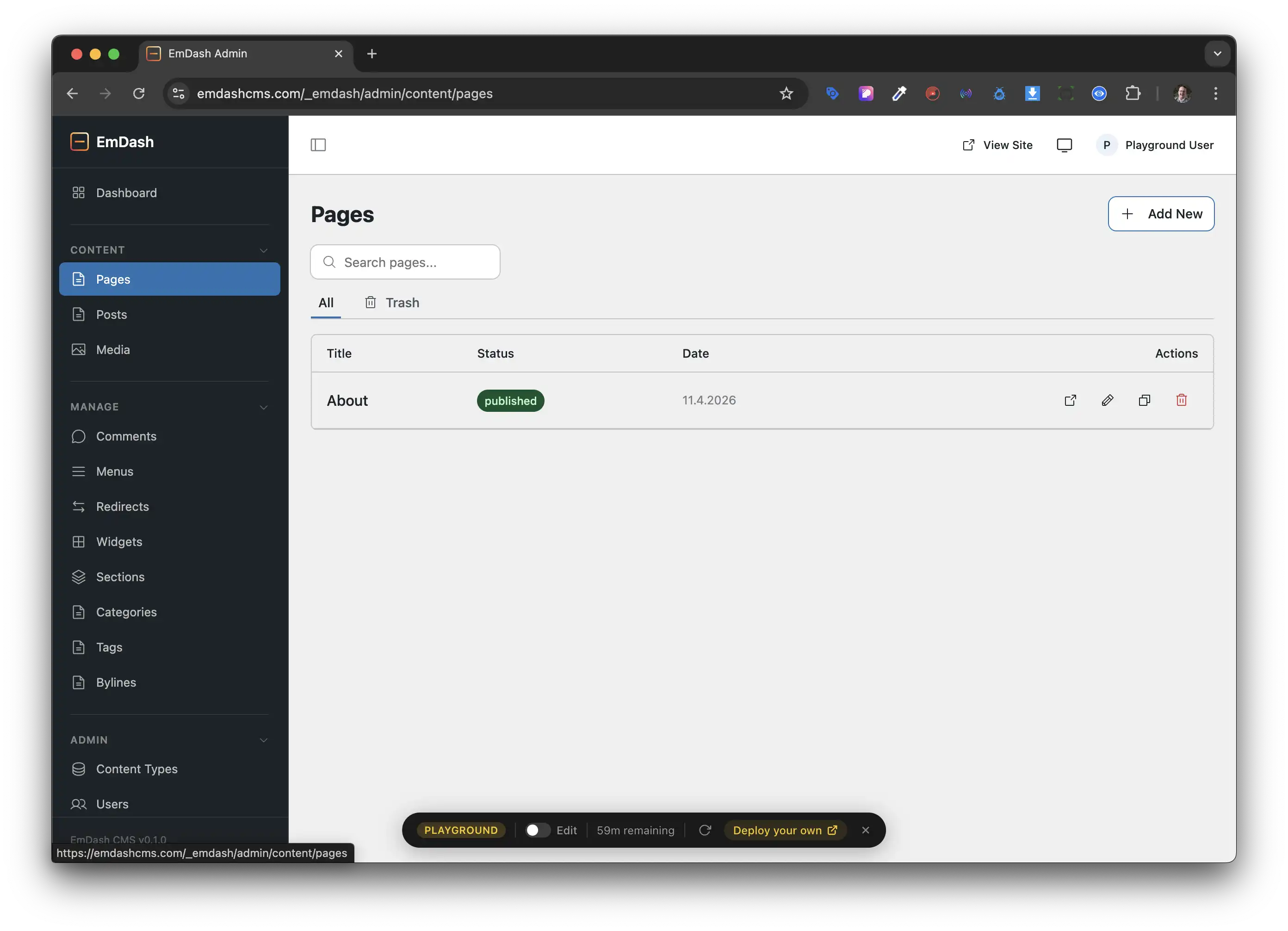Open Users in sidebar
1288x931 pixels.
click(169, 804)
